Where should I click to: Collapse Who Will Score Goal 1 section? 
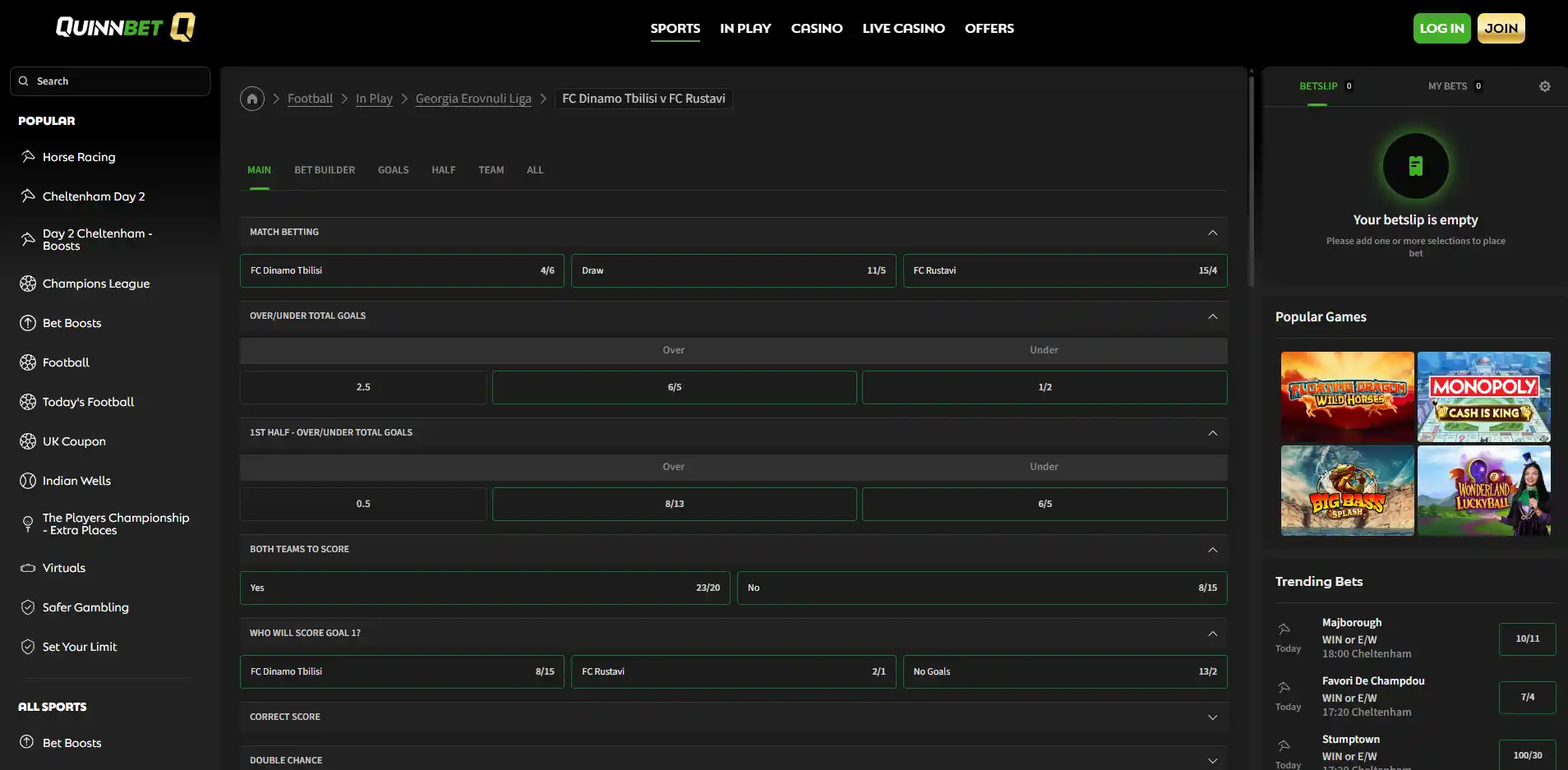coord(1212,634)
